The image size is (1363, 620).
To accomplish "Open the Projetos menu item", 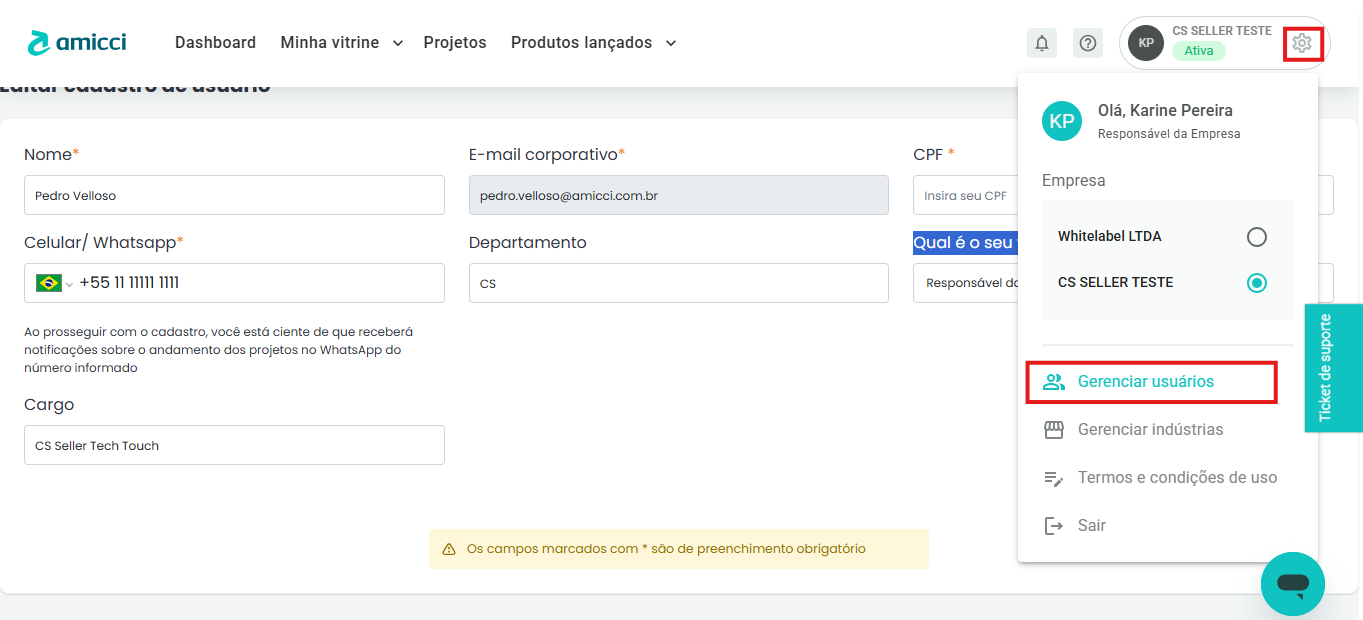I will point(454,43).
